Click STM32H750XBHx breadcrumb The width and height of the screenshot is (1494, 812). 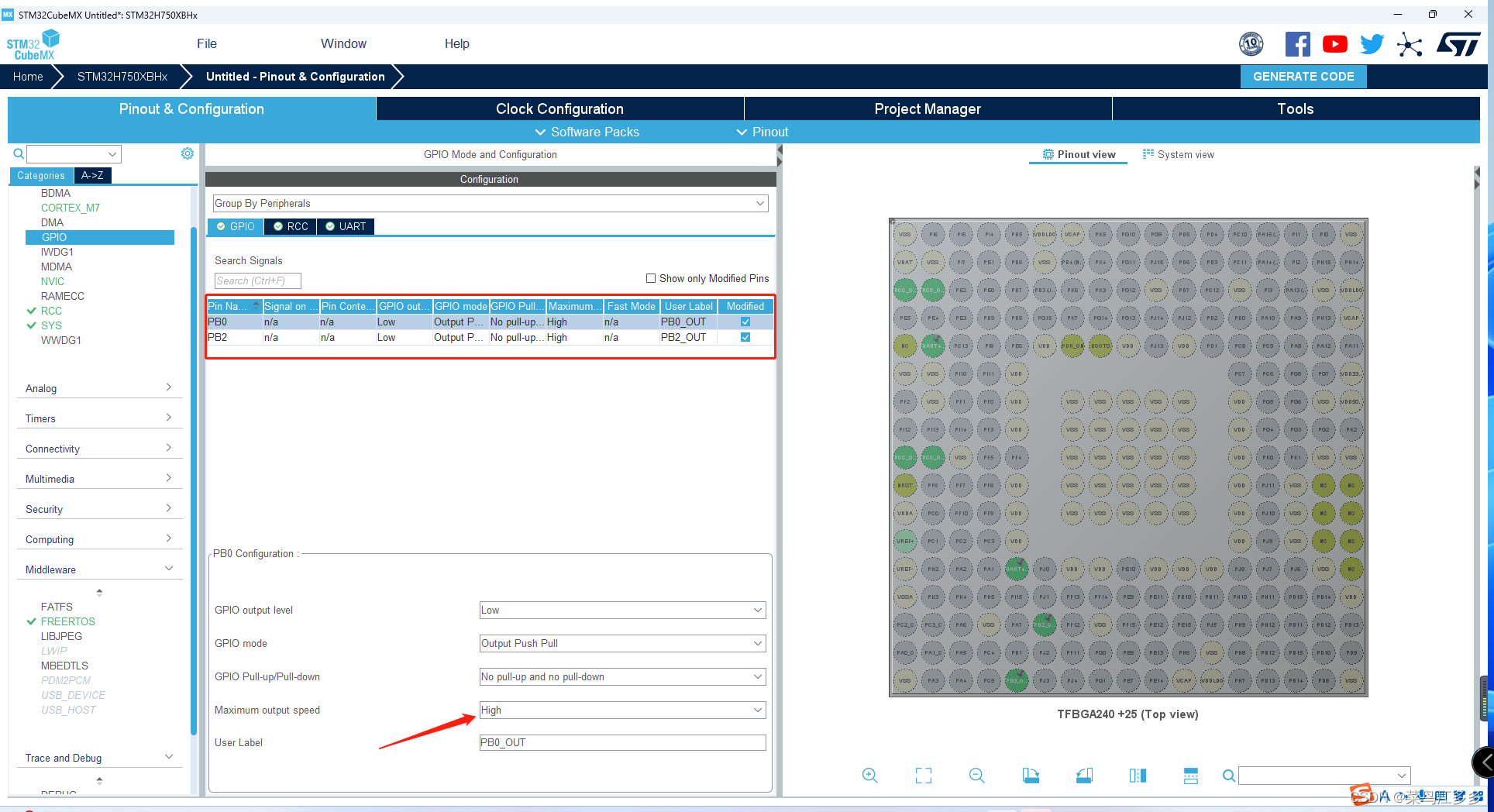(x=122, y=77)
